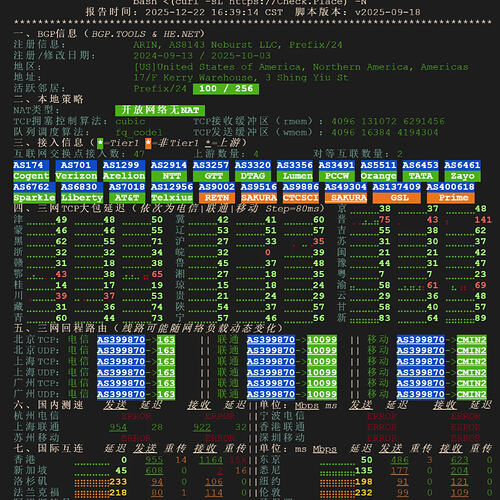
Task: Click the 开放网络无NAT green badge
Action: click(160, 110)
